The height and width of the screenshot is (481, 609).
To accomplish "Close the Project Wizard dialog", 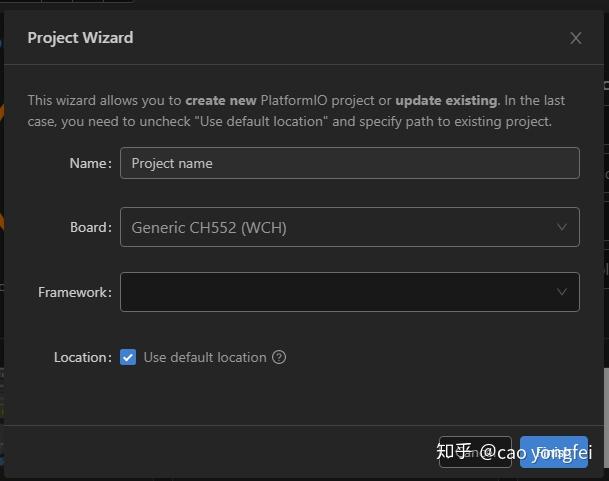I will point(575,38).
